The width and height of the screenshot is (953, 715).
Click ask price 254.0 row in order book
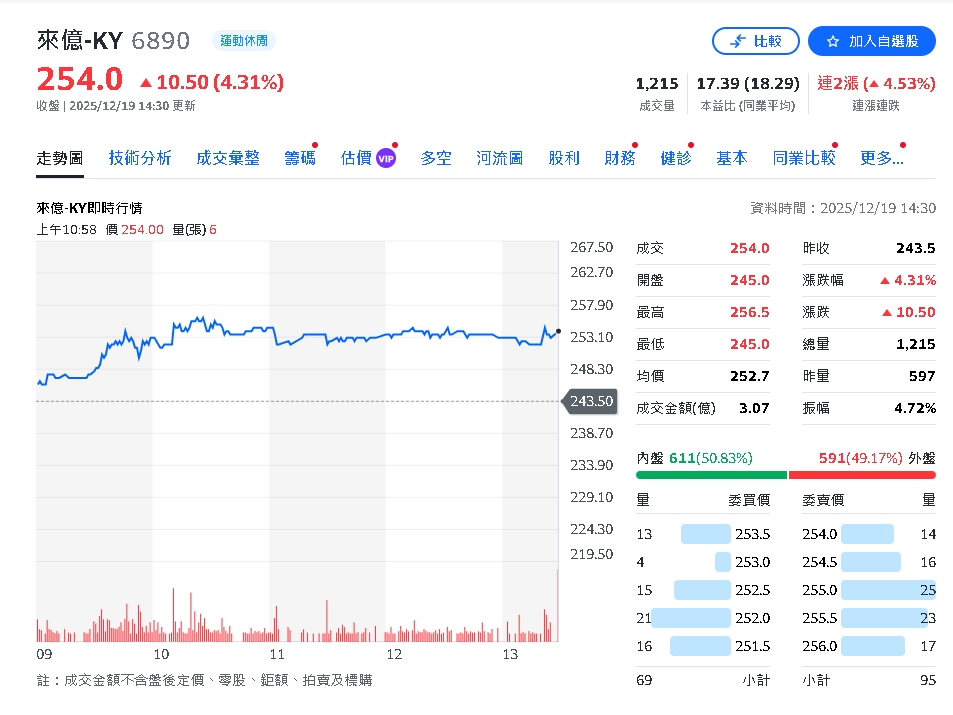point(818,534)
